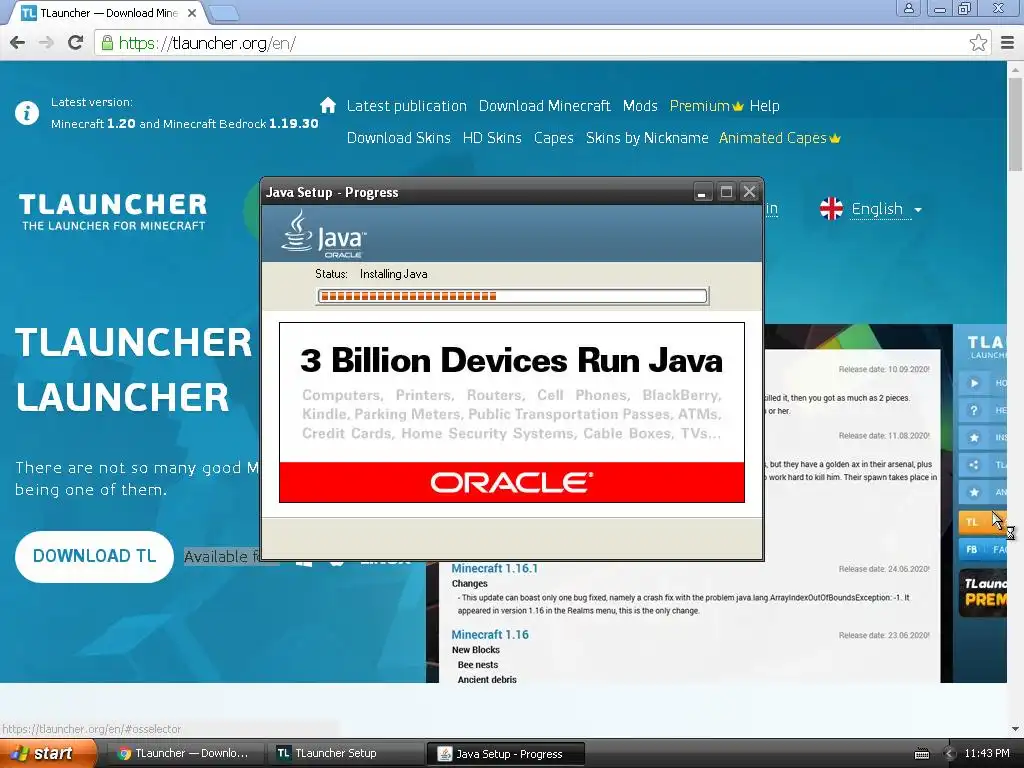Click the info icon beside Latest version
The width and height of the screenshot is (1024, 768).
click(27, 113)
